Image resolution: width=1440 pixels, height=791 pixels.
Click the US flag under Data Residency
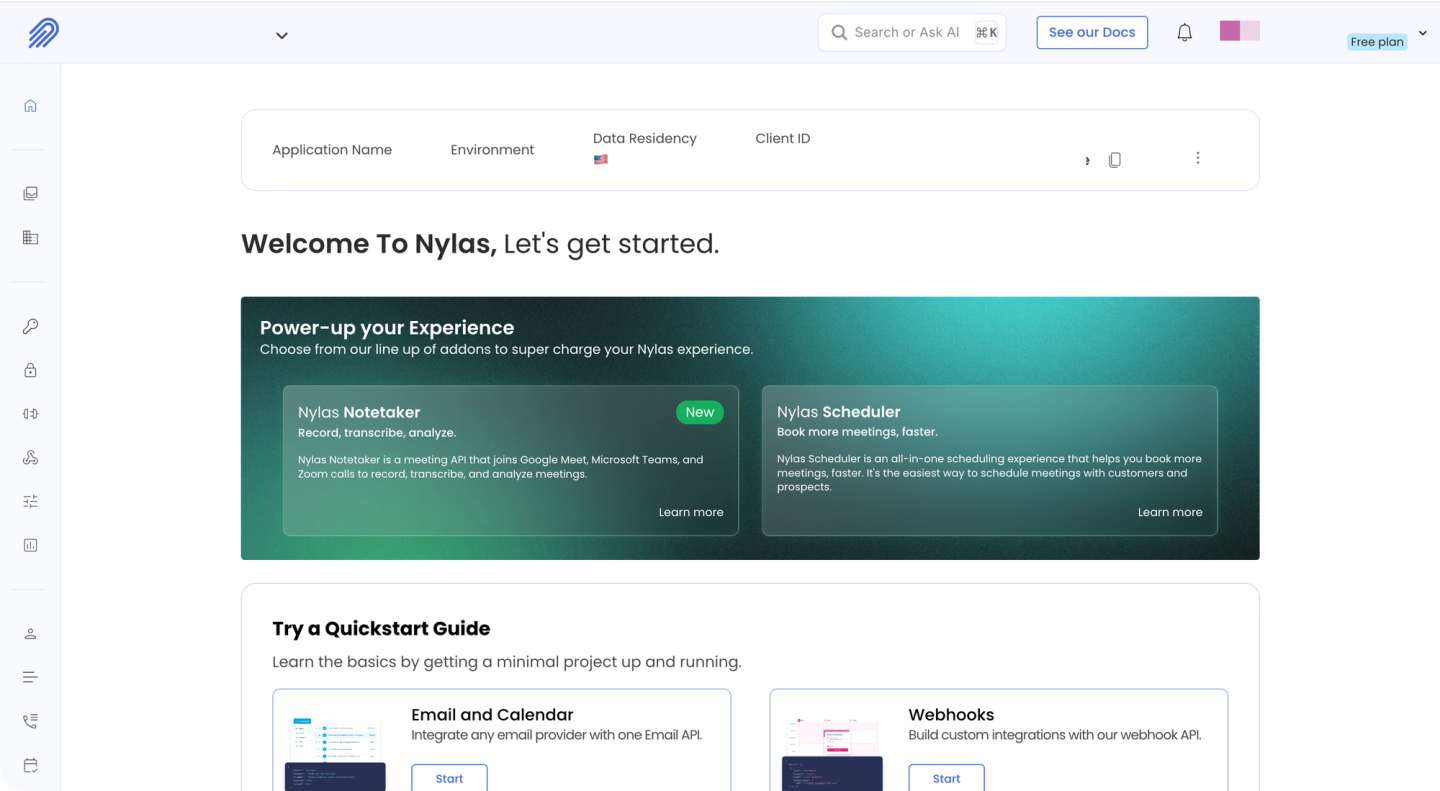click(600, 159)
